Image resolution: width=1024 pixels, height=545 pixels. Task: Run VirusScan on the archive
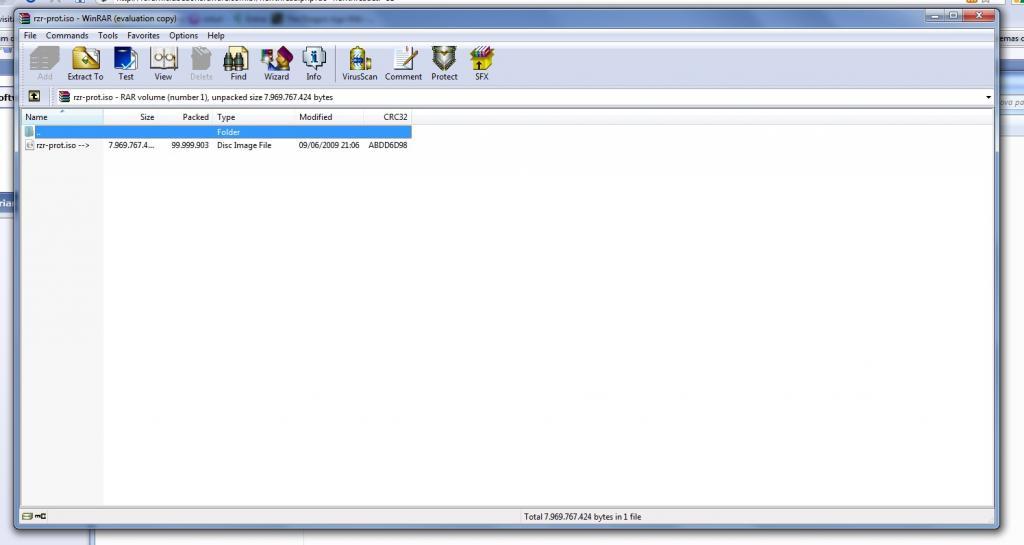tap(359, 63)
